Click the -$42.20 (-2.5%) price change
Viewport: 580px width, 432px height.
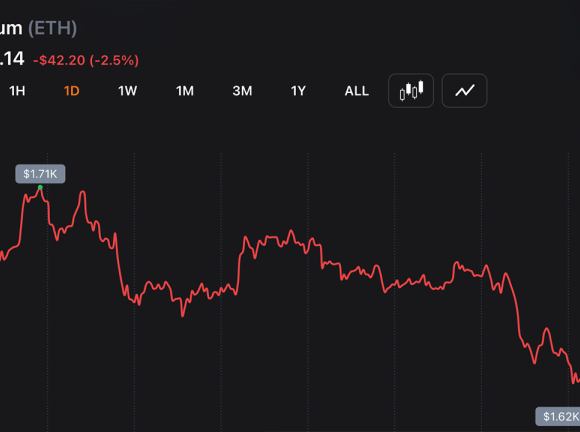pyautogui.click(x=86, y=60)
